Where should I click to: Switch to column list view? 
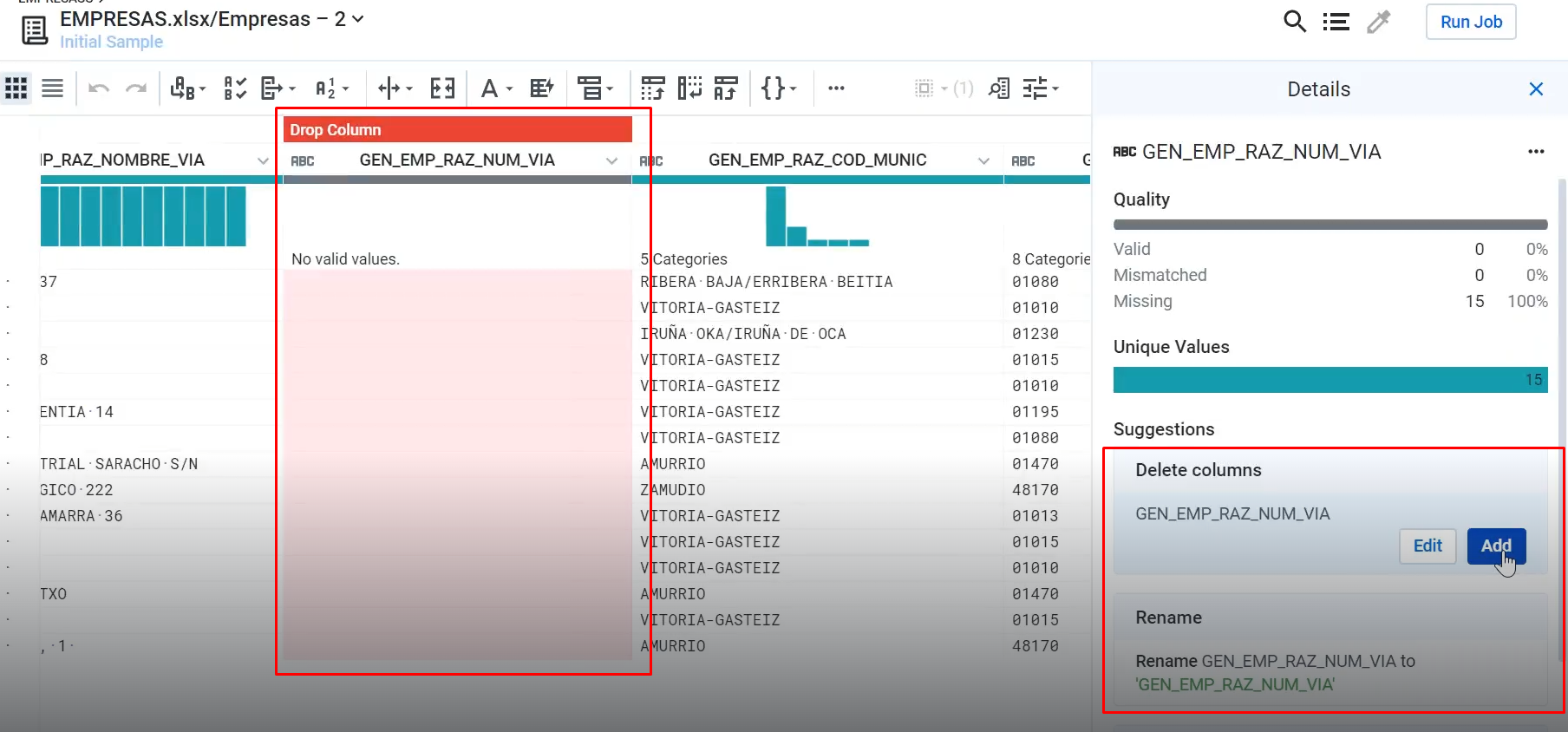(x=53, y=88)
